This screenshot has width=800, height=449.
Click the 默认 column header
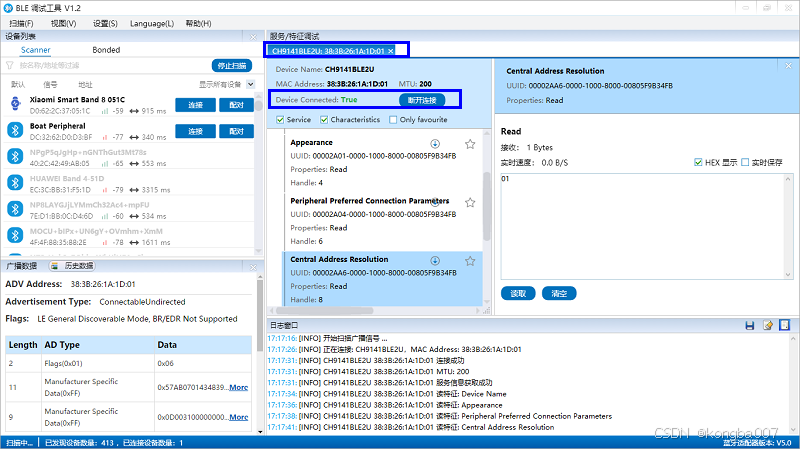[x=18, y=84]
